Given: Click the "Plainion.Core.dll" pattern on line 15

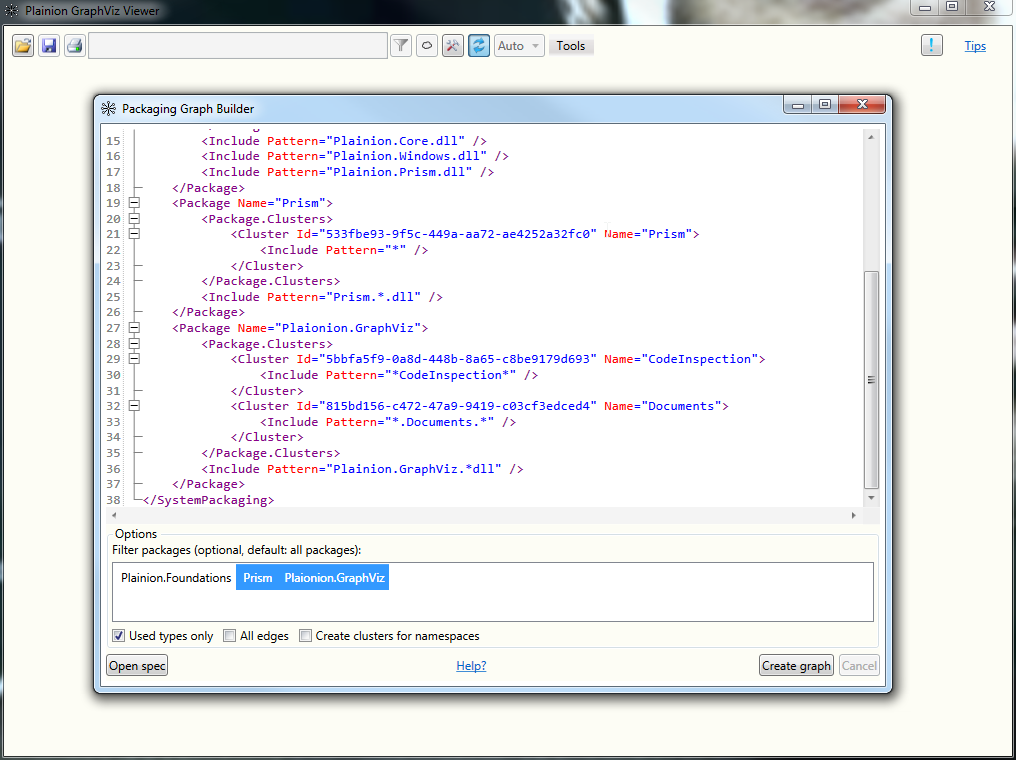Looking at the screenshot, I should pos(396,141).
